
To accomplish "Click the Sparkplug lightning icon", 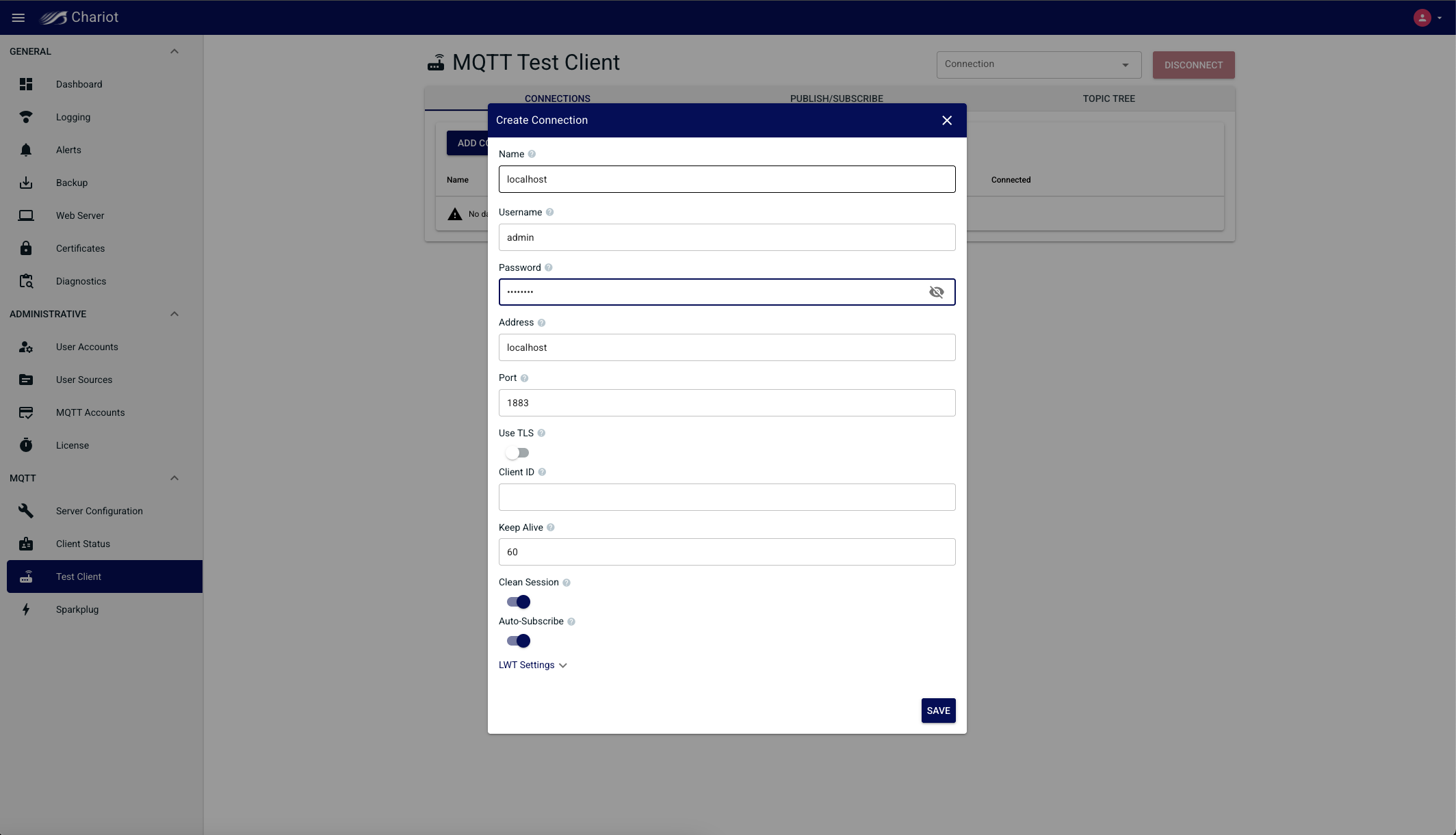I will (x=26, y=609).
